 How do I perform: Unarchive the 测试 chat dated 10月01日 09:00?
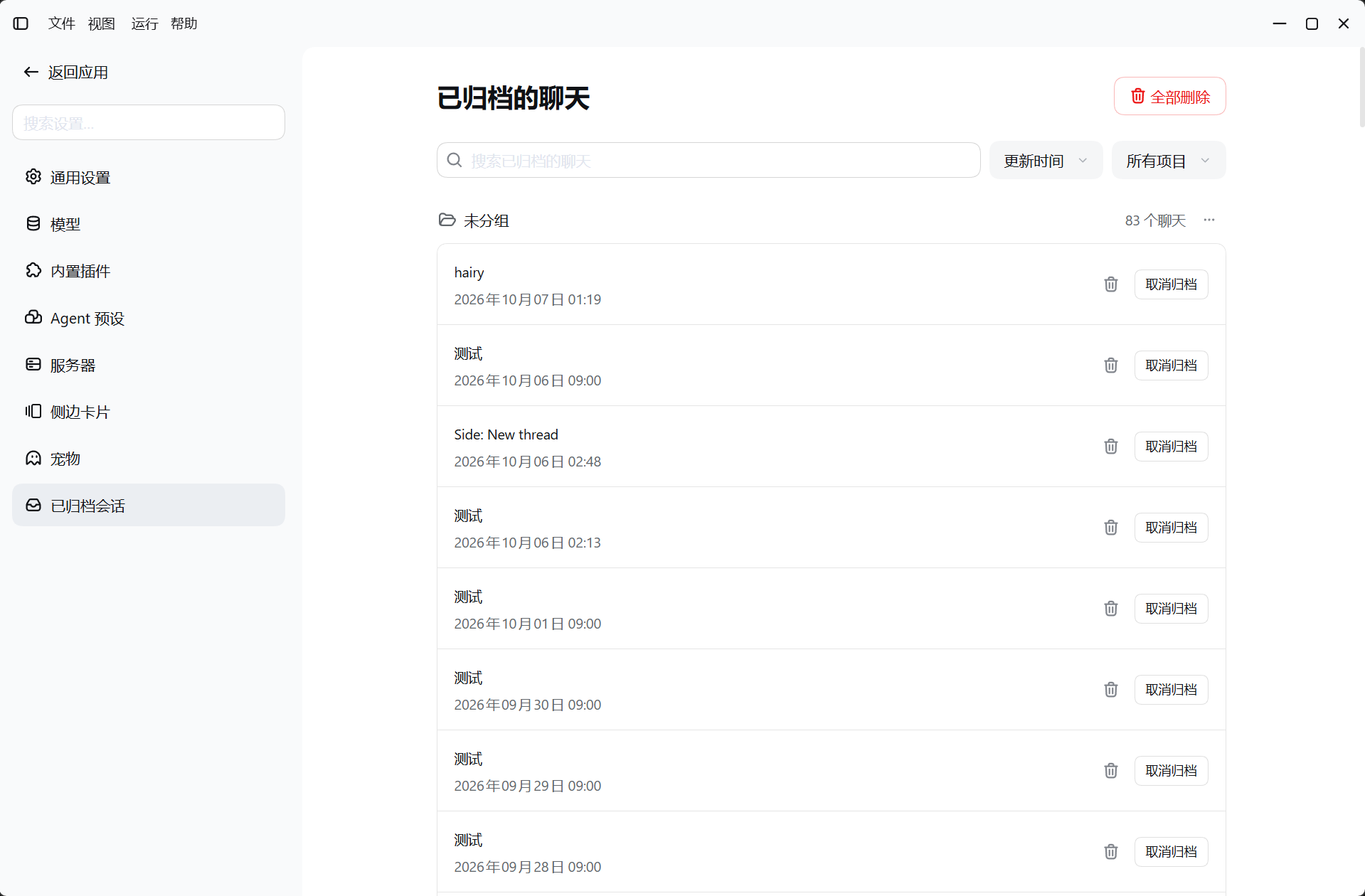pos(1171,609)
